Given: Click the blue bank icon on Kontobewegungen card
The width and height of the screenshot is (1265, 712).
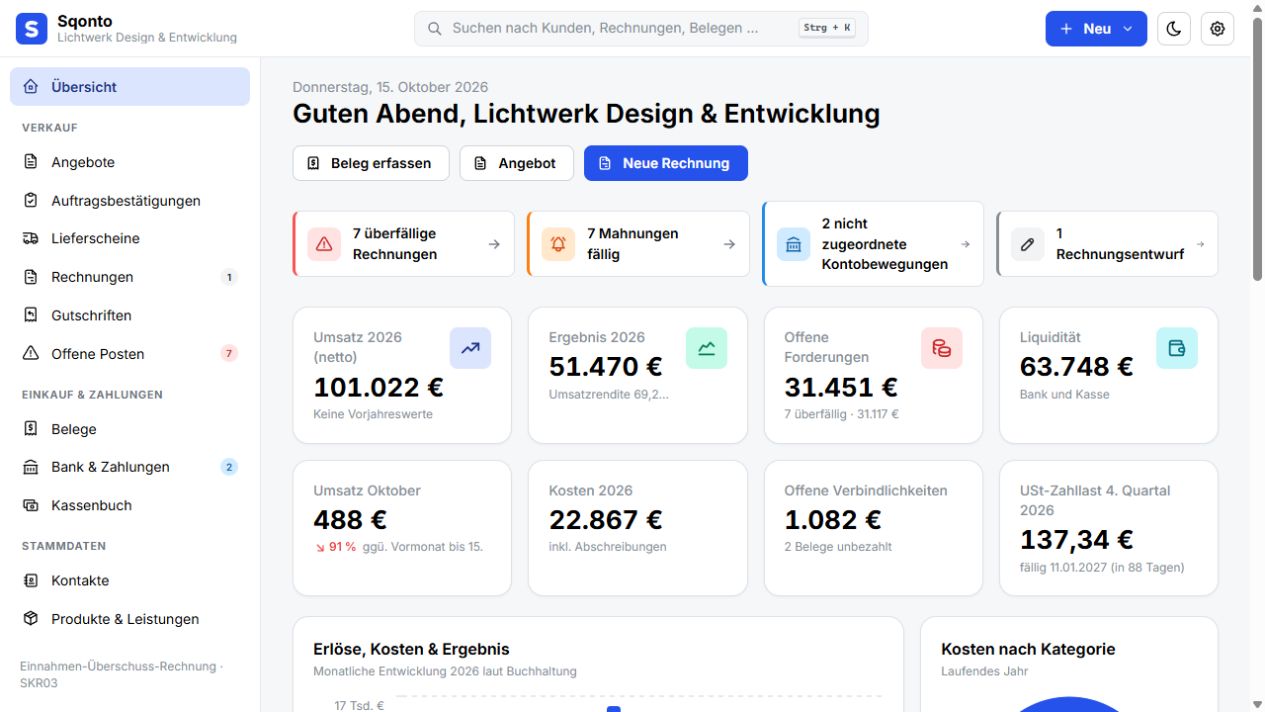Looking at the screenshot, I should [x=793, y=244].
